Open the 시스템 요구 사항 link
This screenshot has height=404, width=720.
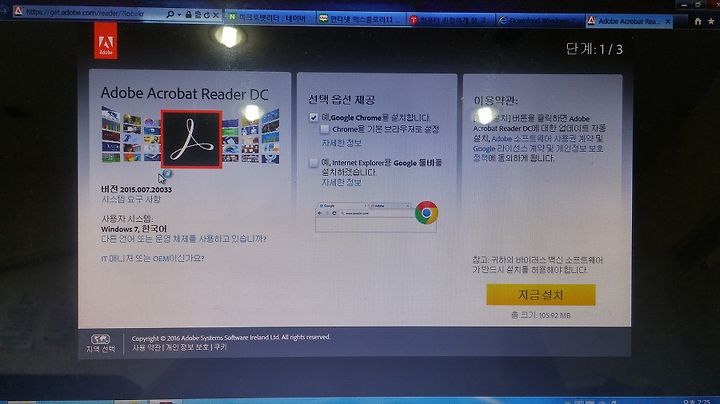tap(131, 199)
